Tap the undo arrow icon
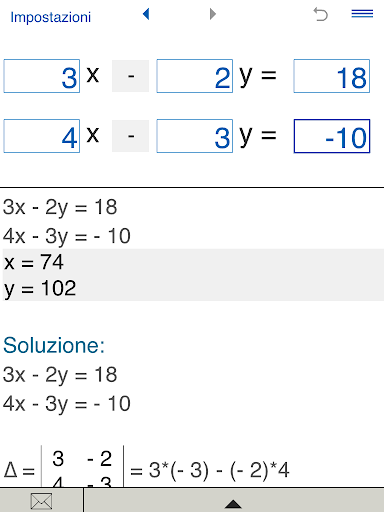This screenshot has width=384, height=512. pyautogui.click(x=320, y=14)
